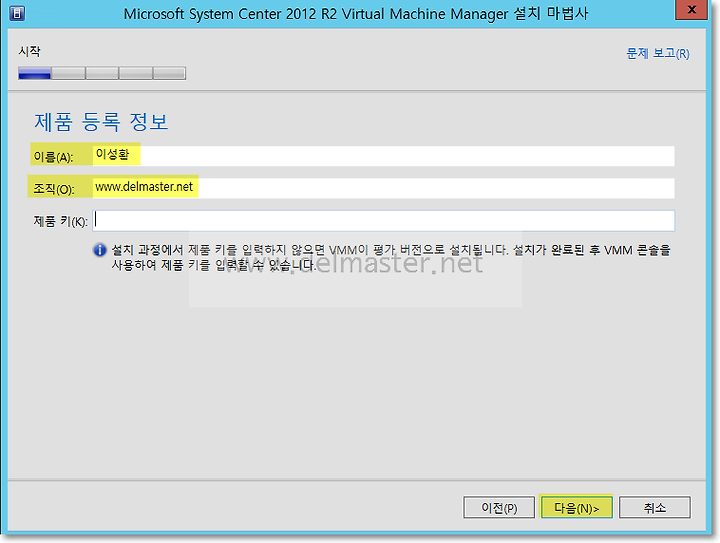Click the 조직(O) organization input field
Image resolution: width=720 pixels, height=543 pixels.
pos(383,188)
